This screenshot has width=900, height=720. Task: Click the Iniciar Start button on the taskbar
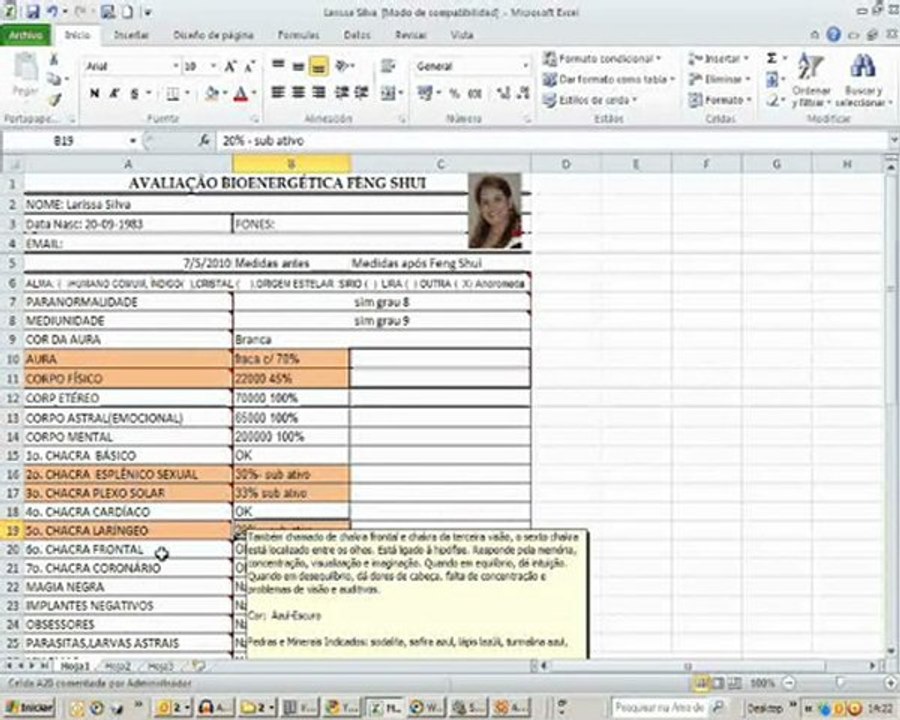click(29, 707)
